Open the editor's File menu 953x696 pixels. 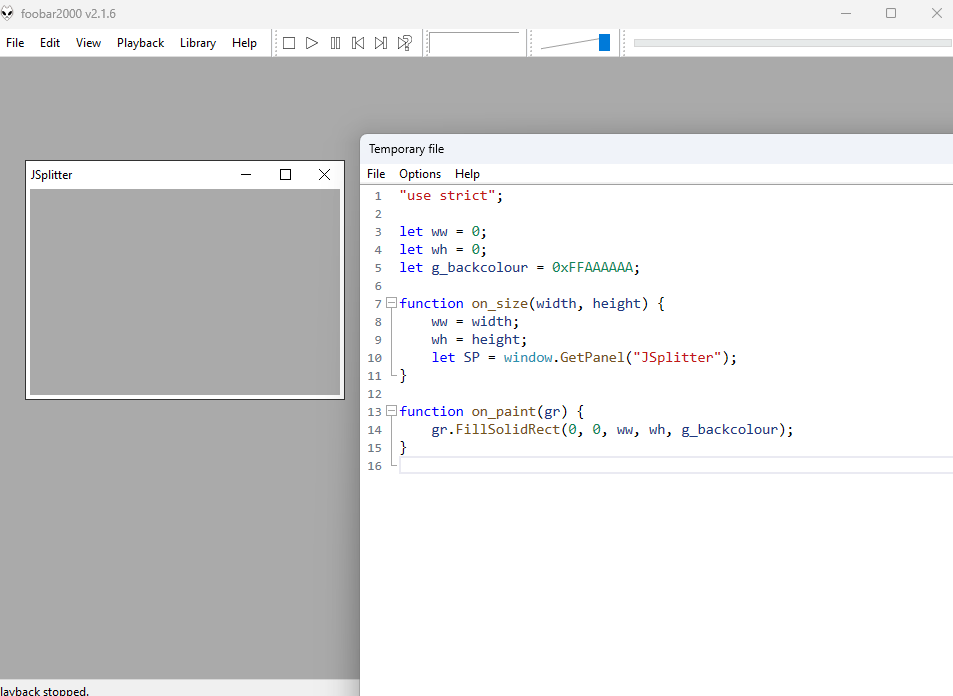coord(376,174)
